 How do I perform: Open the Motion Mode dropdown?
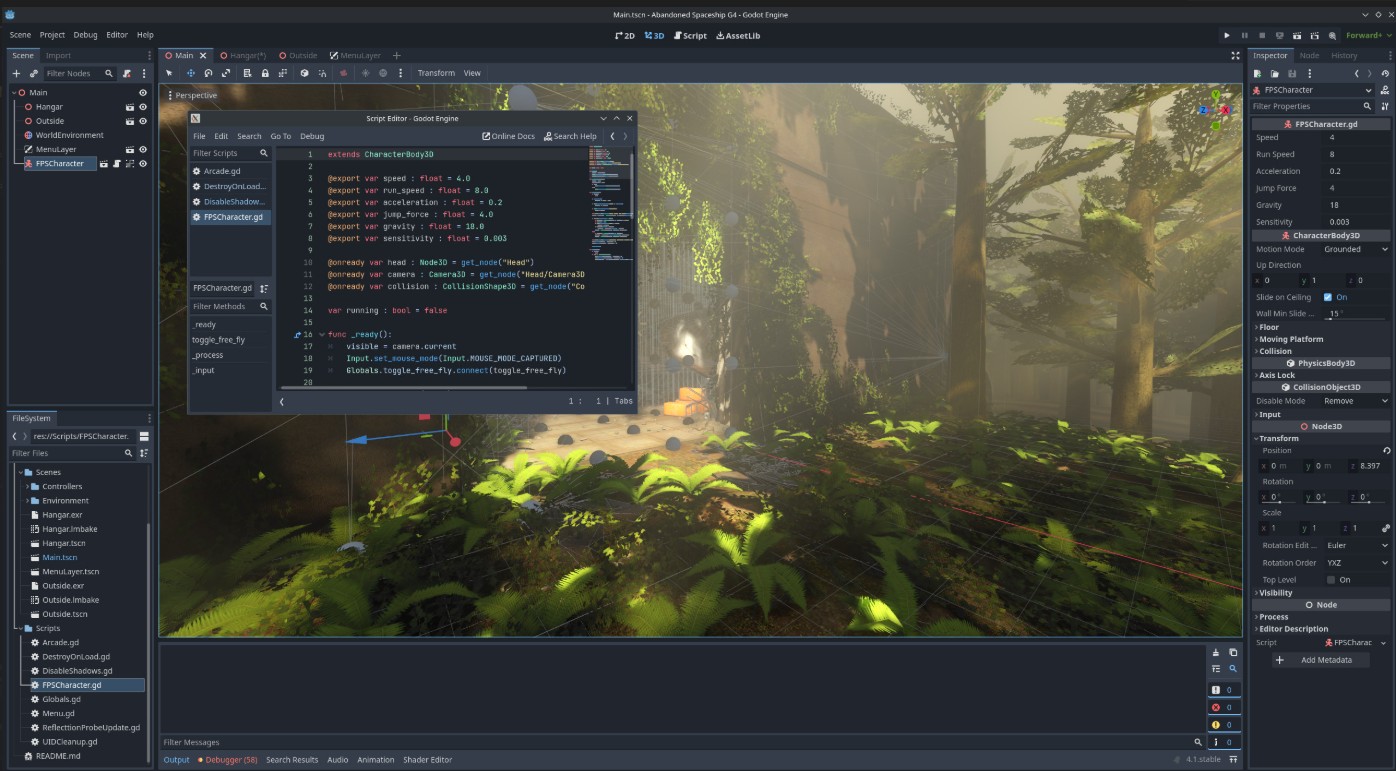pyautogui.click(x=1355, y=249)
